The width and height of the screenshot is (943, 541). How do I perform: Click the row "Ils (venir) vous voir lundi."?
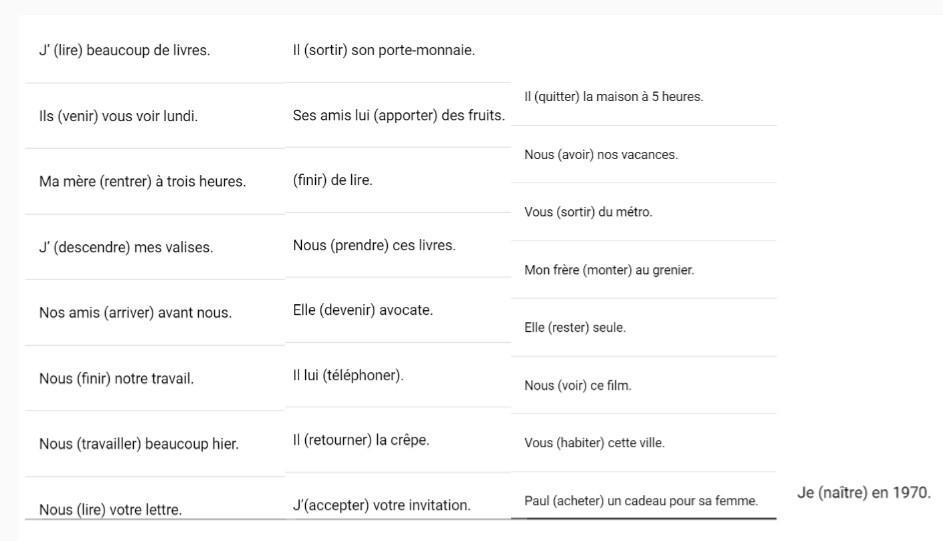point(118,116)
